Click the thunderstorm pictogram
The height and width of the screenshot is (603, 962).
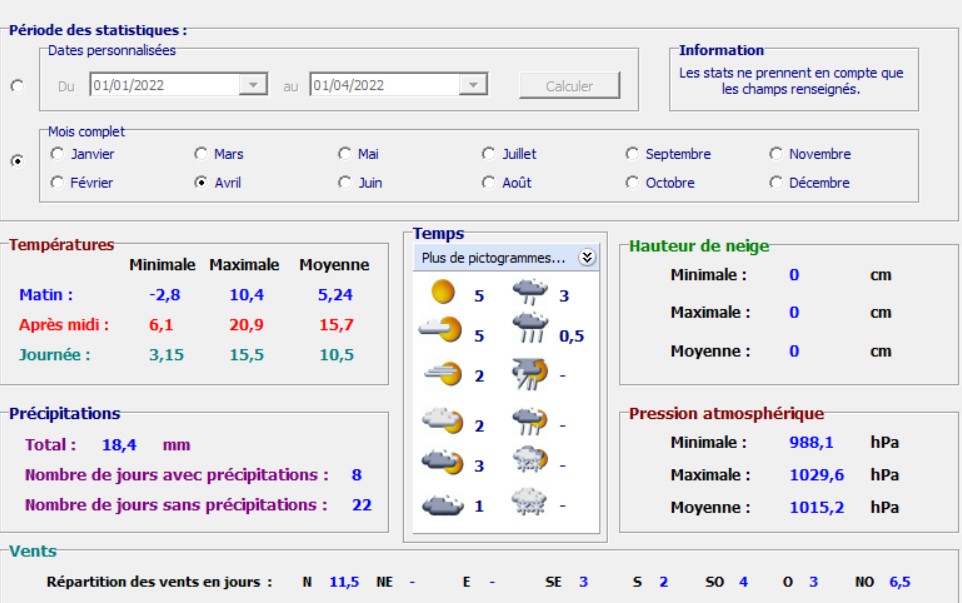pyautogui.click(x=530, y=374)
